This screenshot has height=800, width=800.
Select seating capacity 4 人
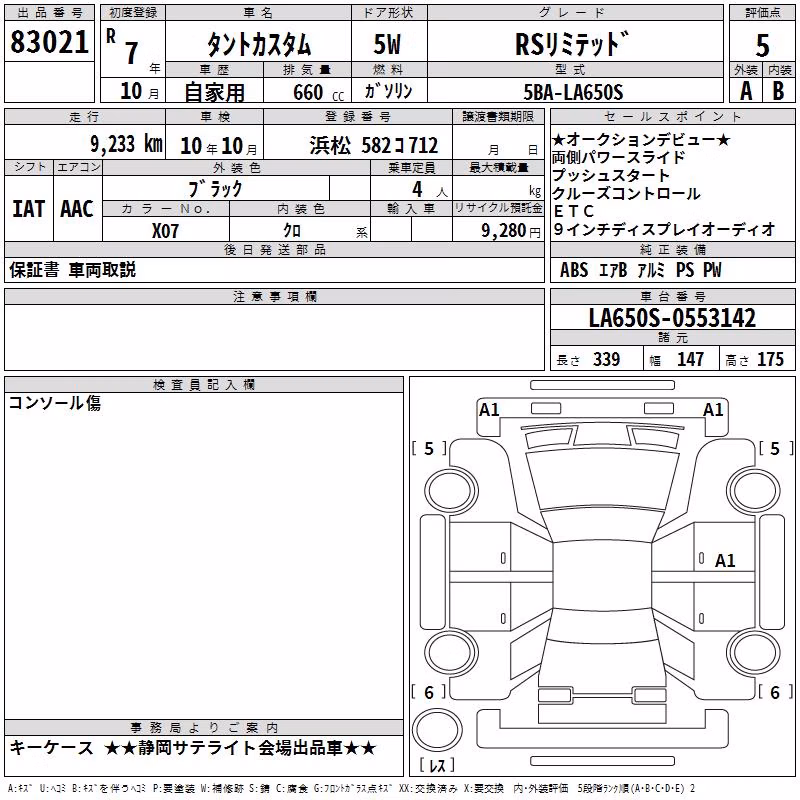pyautogui.click(x=430, y=190)
